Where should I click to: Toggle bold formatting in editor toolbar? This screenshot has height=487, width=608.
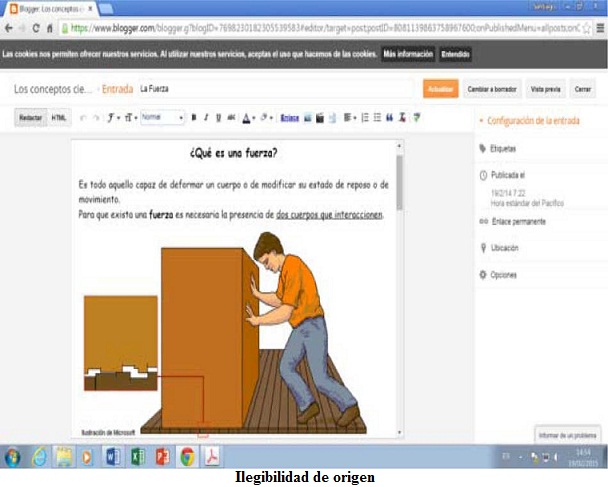coord(194,118)
